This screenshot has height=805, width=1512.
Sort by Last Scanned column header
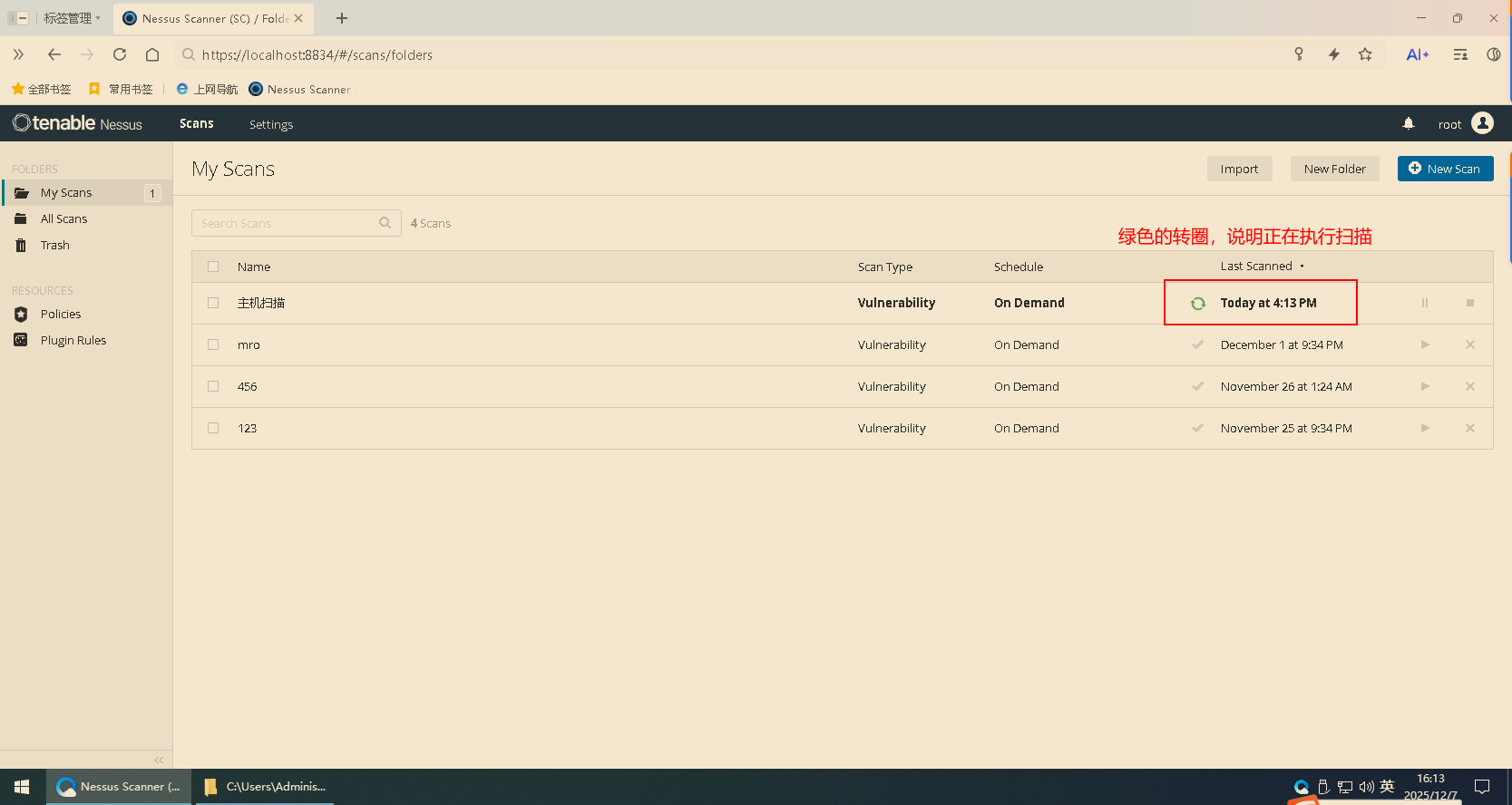pos(1256,267)
